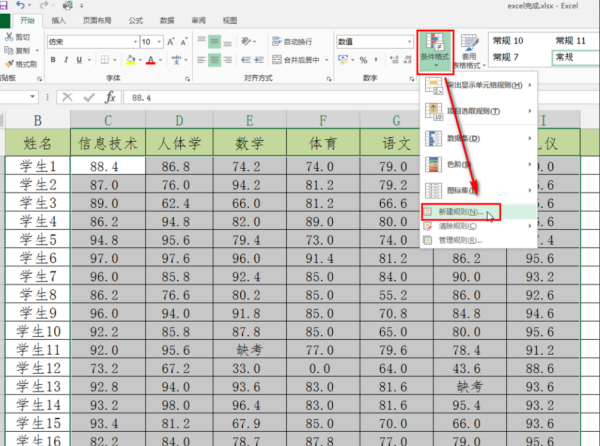Switch to the Insert (插入) ribbon tab
Screen dimensions: 600x446
(59, 19)
